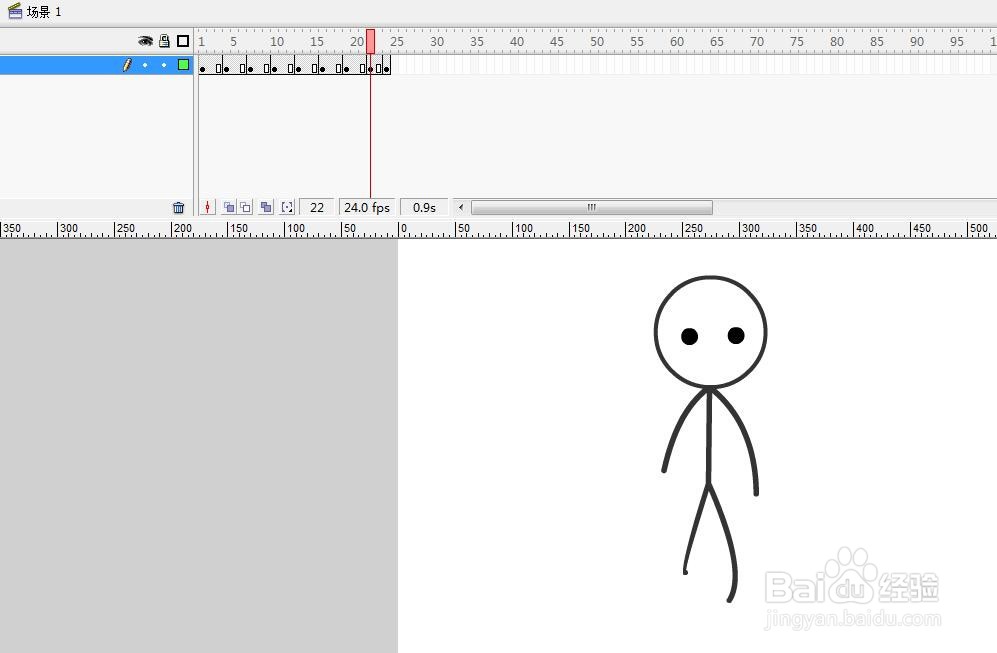Viewport: 997px width, 653px height.
Task: Select the keyframe at frame 1
Action: pos(202,68)
